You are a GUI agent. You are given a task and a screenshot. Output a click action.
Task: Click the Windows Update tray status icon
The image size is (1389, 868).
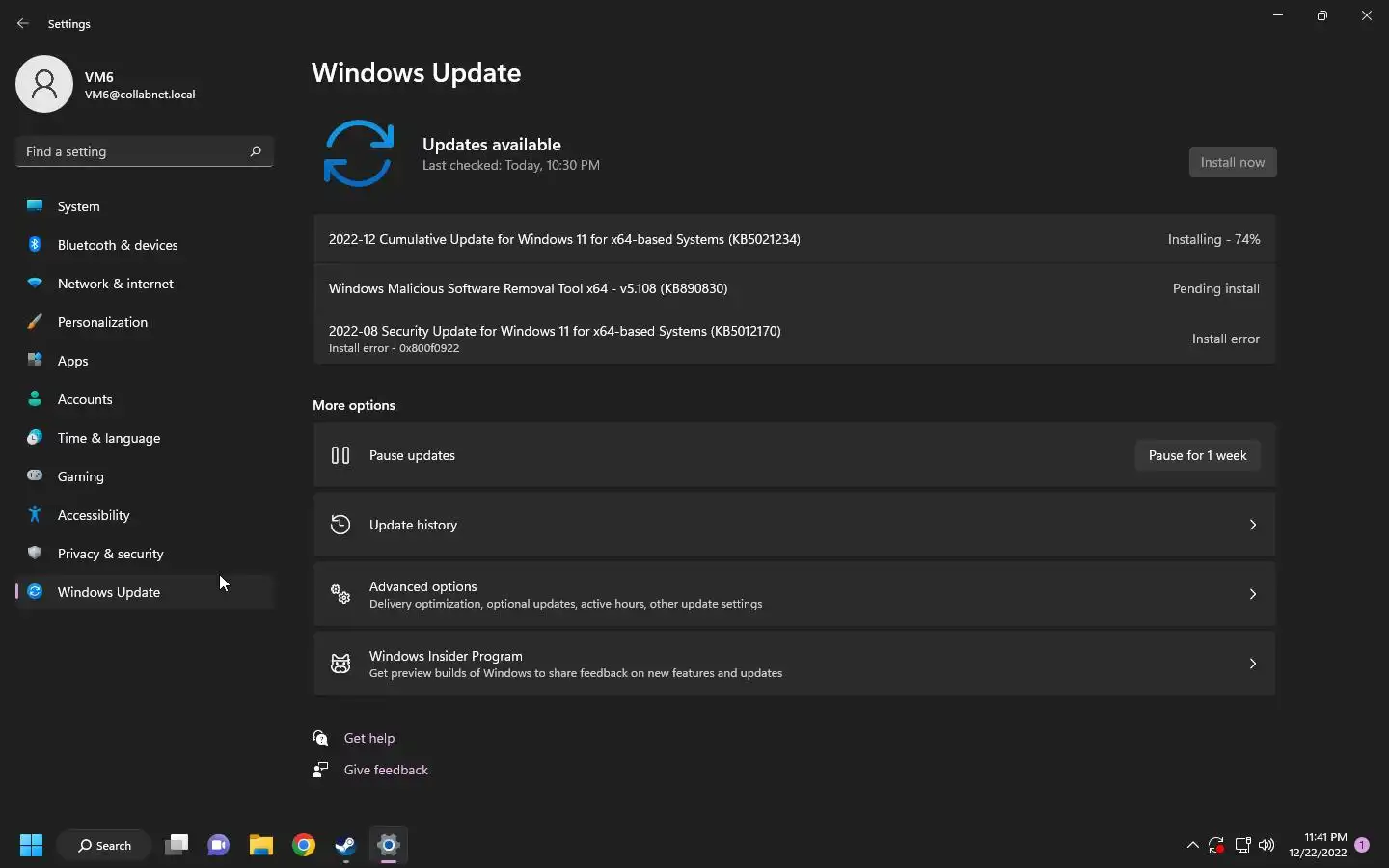pyautogui.click(x=1216, y=846)
